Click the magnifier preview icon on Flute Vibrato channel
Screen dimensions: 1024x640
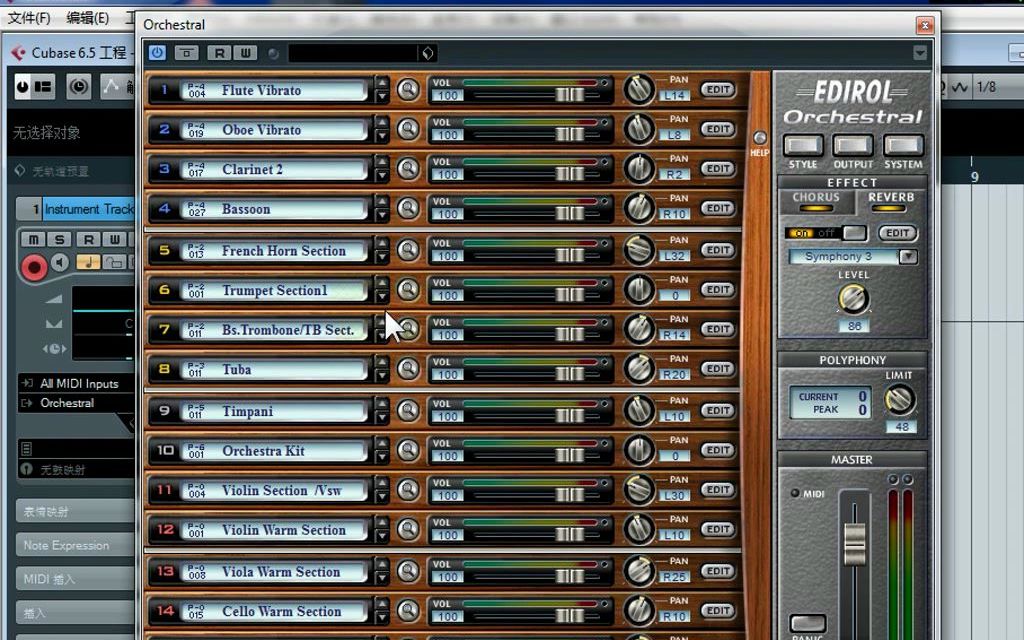coord(409,89)
